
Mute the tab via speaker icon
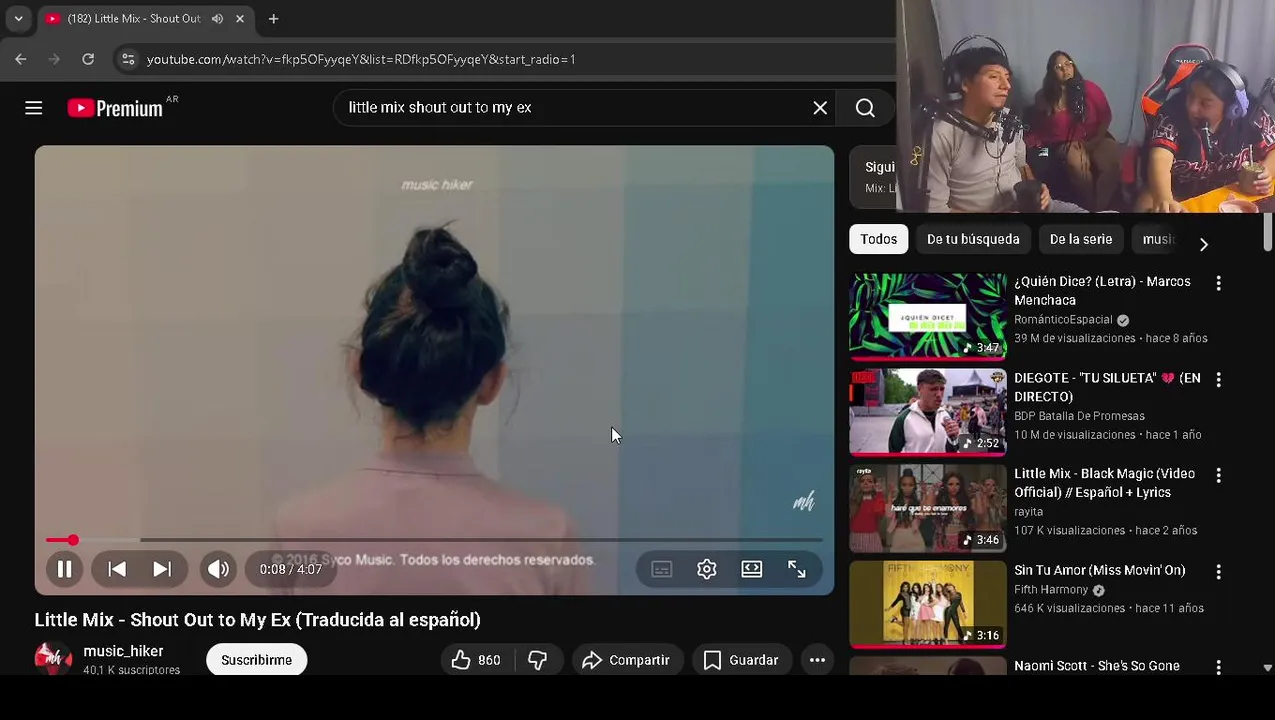[x=217, y=19]
